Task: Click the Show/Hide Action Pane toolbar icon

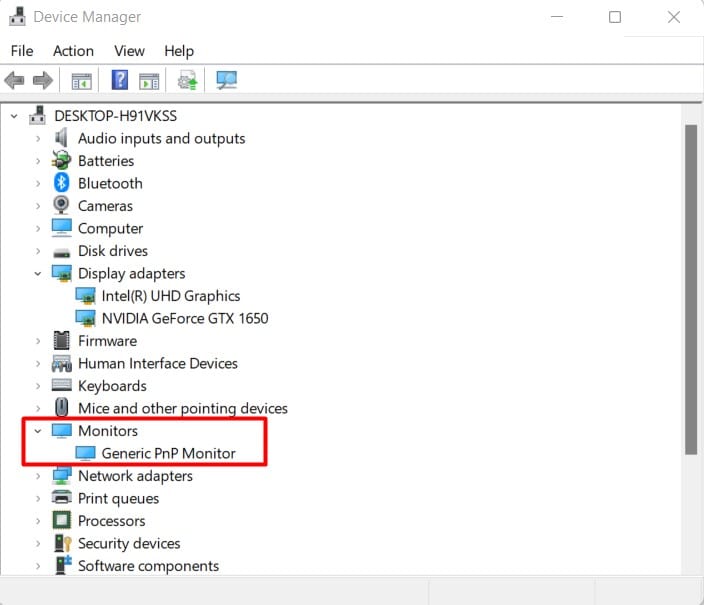Action: [x=149, y=81]
